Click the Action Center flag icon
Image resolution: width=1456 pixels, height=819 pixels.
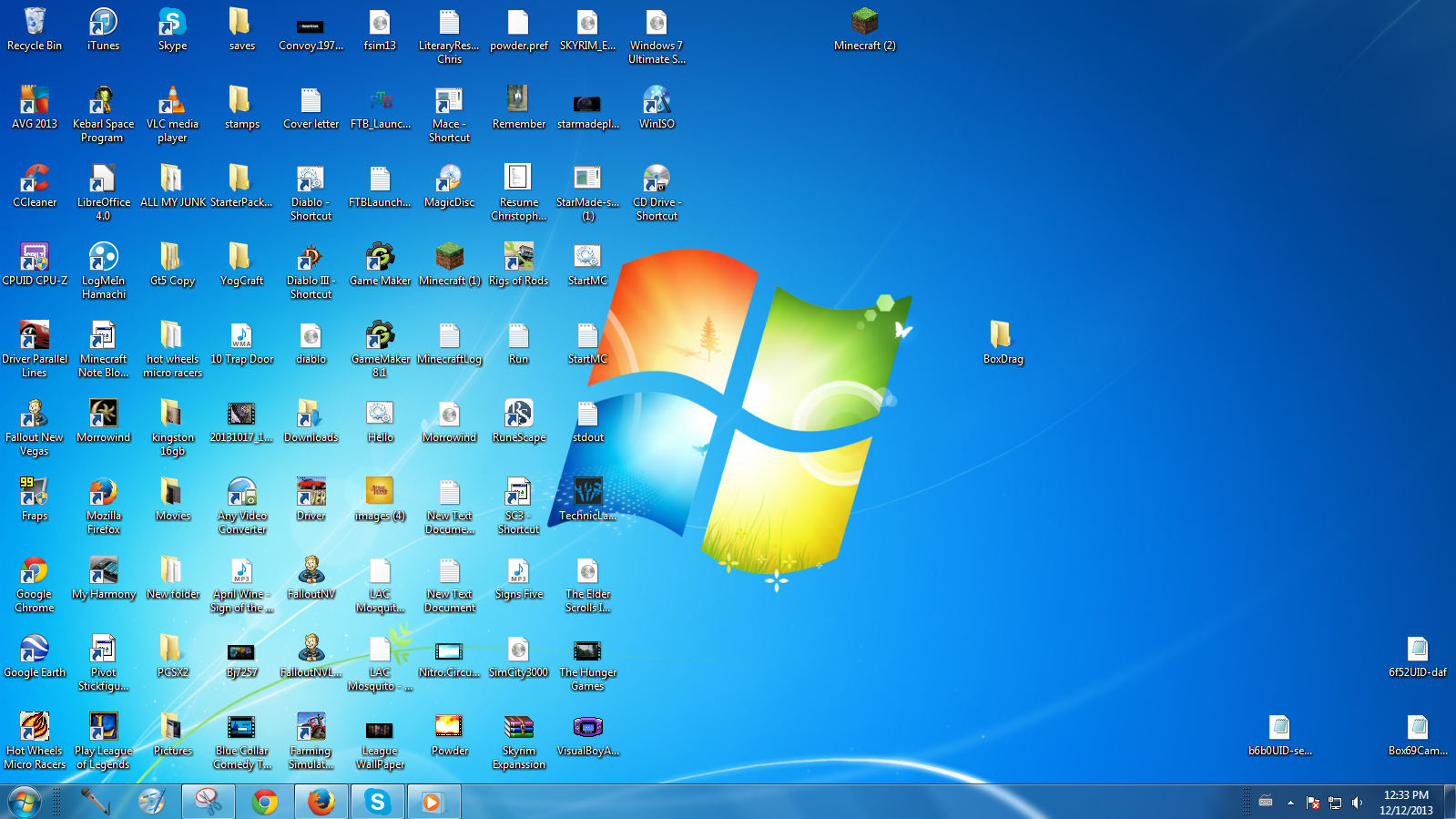tap(1312, 803)
